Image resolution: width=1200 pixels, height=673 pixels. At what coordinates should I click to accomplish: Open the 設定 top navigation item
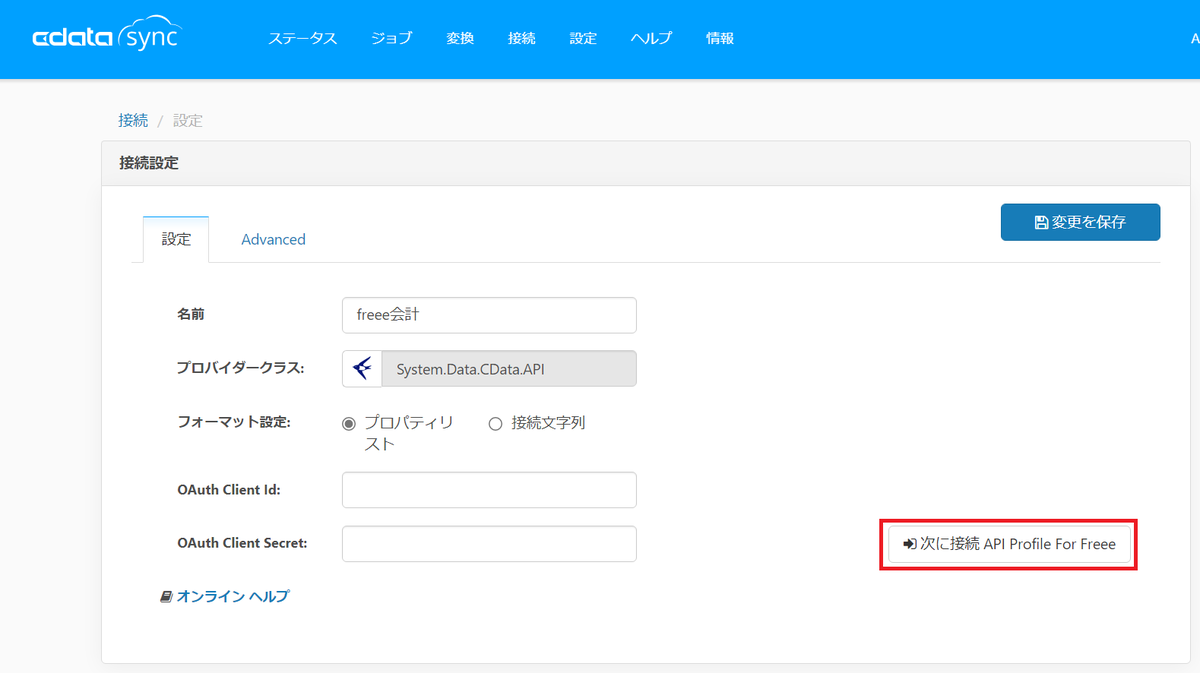(583, 38)
